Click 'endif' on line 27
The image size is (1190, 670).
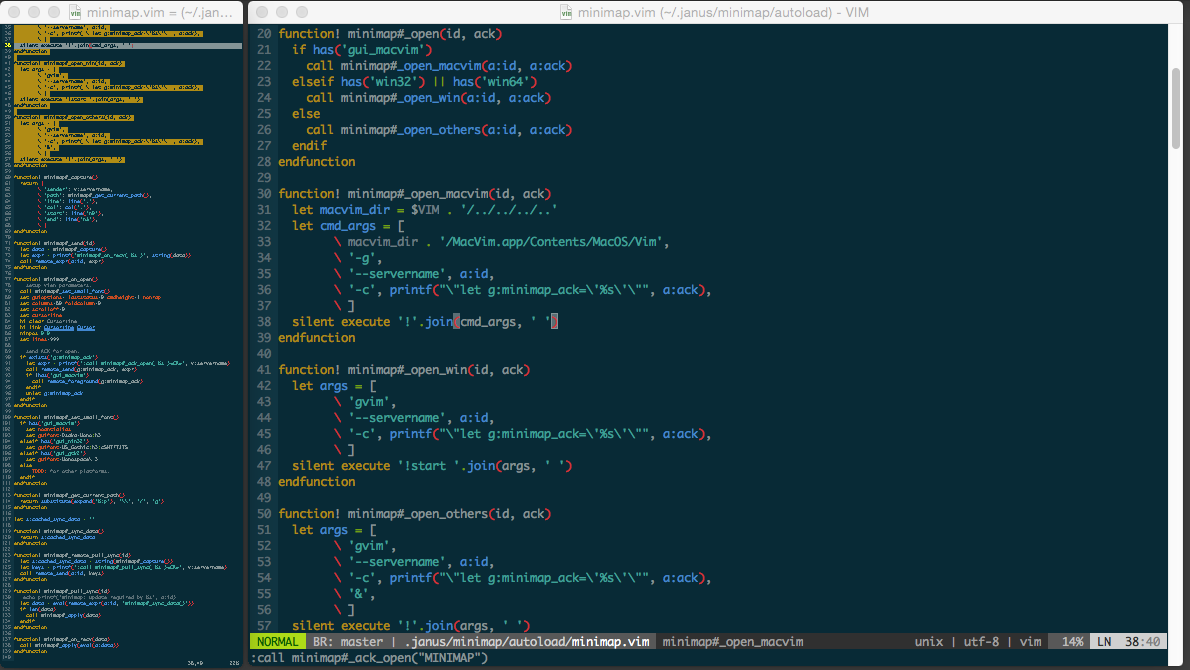pos(310,146)
